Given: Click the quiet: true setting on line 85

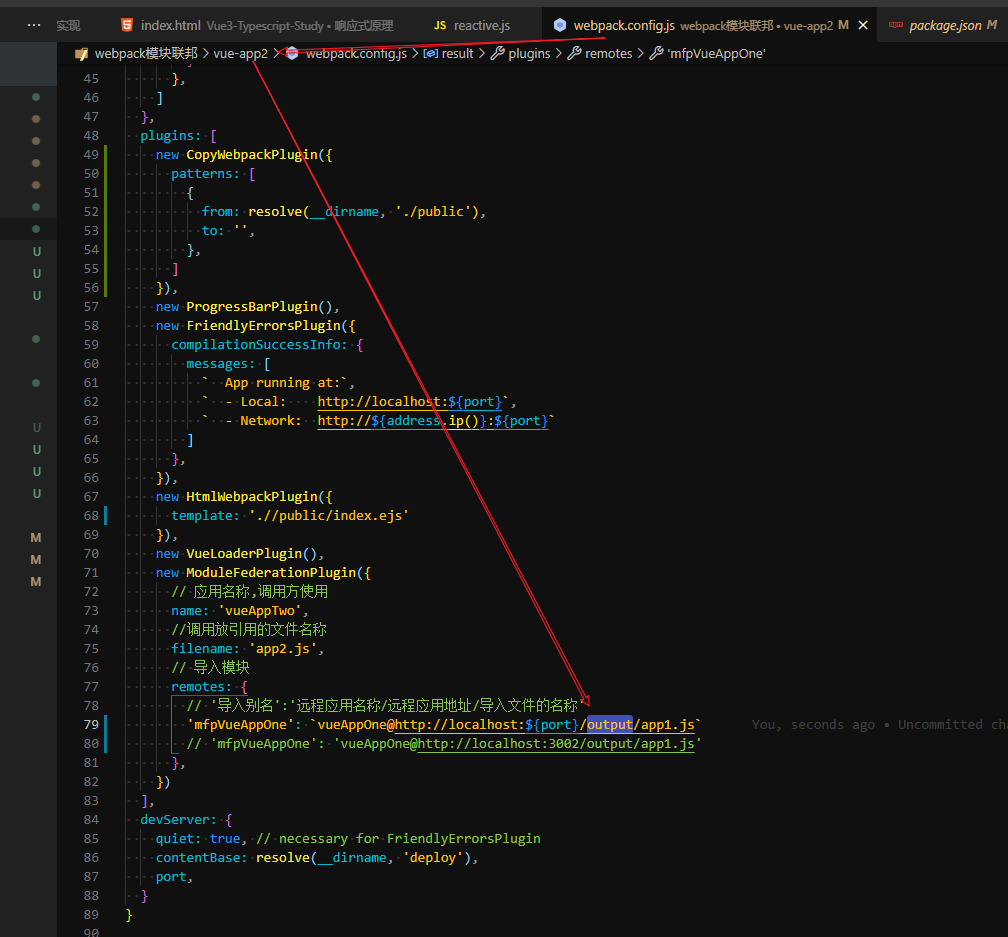Looking at the screenshot, I should click(x=198, y=839).
